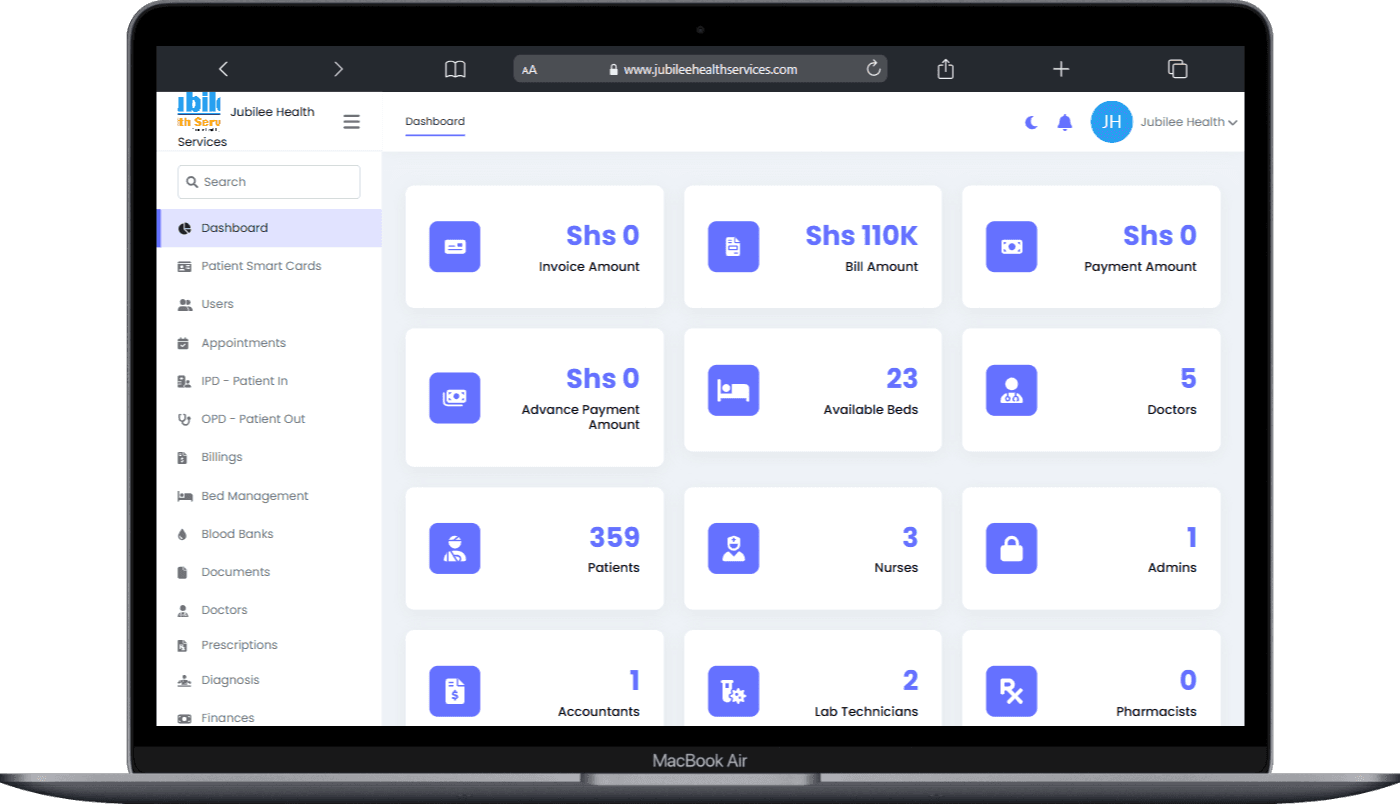Click the Doctors card icon
Viewport: 1400px width, 804px height.
tap(1011, 390)
